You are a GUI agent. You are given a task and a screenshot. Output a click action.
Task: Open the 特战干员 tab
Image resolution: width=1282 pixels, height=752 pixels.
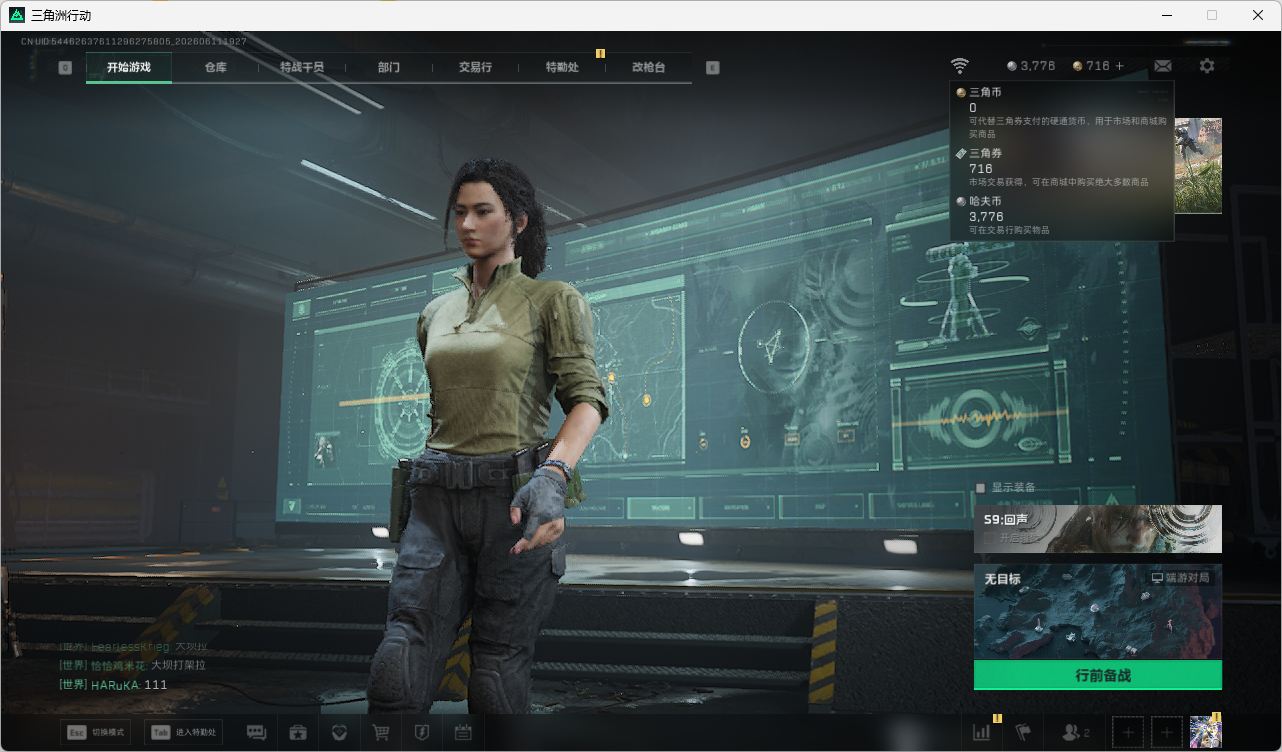[302, 67]
